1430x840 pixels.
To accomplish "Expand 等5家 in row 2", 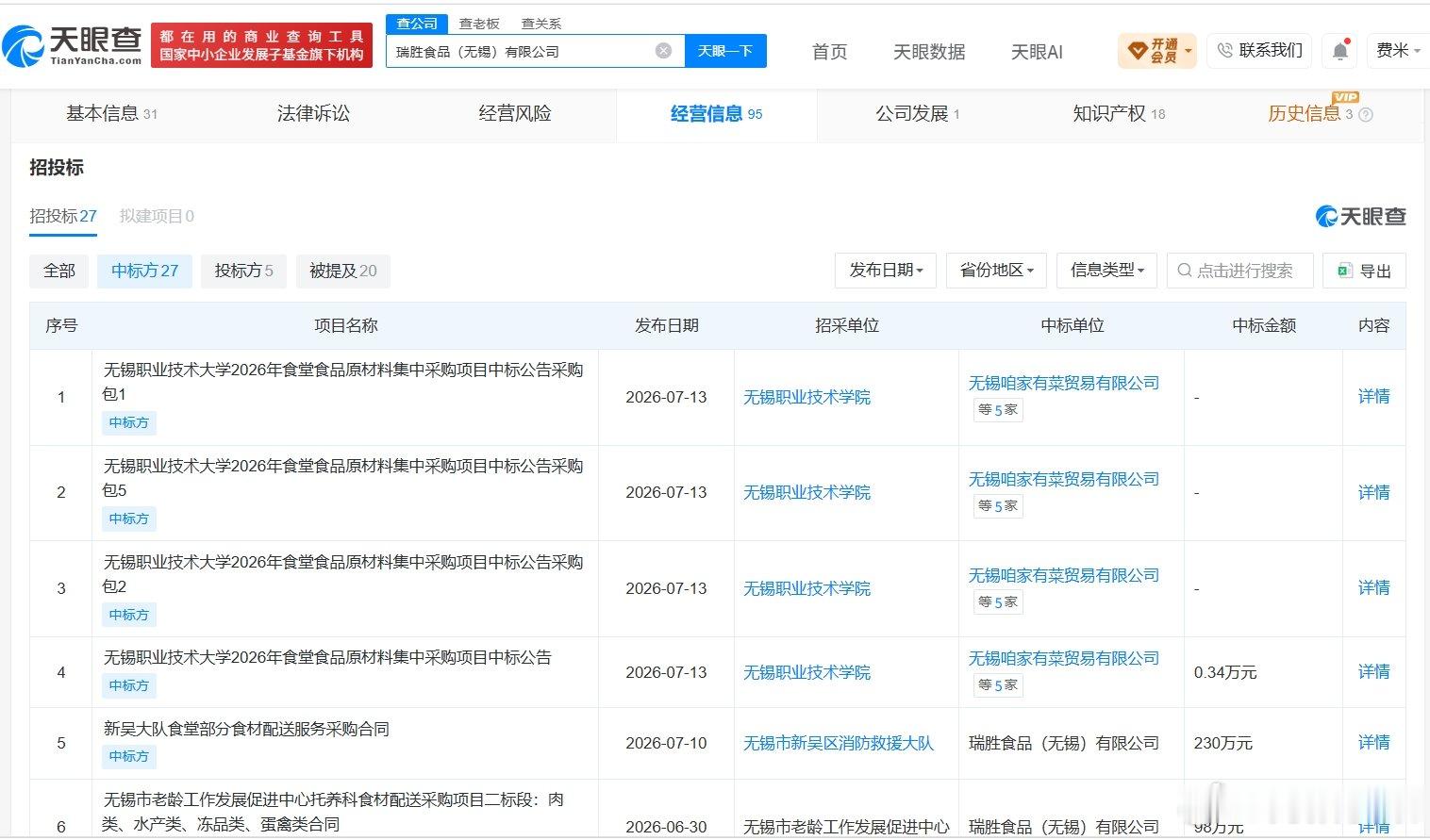I will coord(998,506).
